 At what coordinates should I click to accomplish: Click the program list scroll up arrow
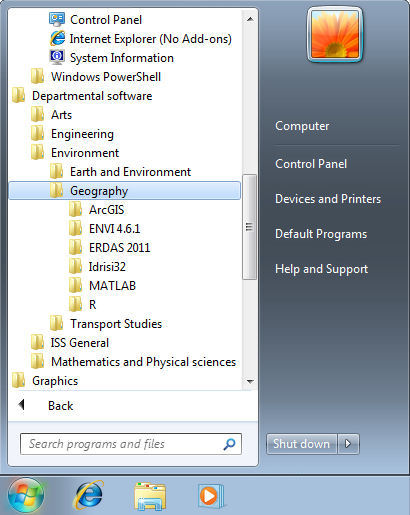coord(250,19)
